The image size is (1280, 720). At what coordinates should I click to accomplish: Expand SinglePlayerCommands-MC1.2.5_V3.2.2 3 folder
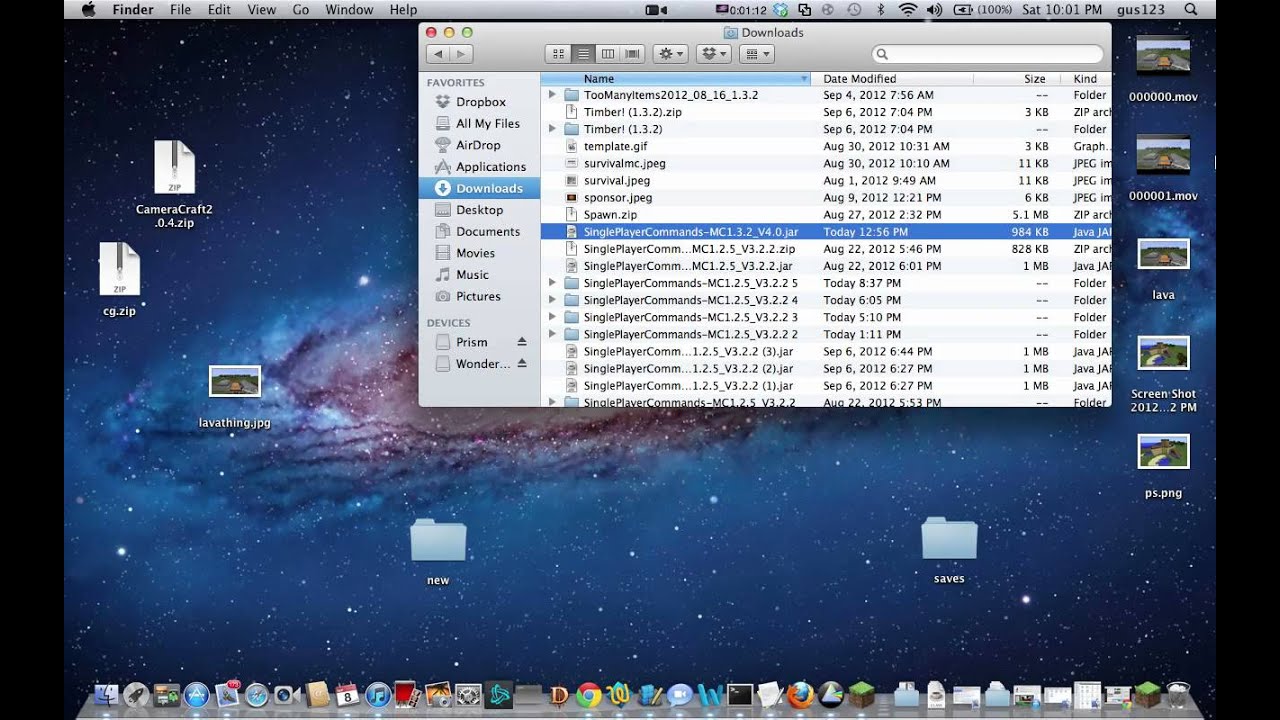[x=552, y=317]
